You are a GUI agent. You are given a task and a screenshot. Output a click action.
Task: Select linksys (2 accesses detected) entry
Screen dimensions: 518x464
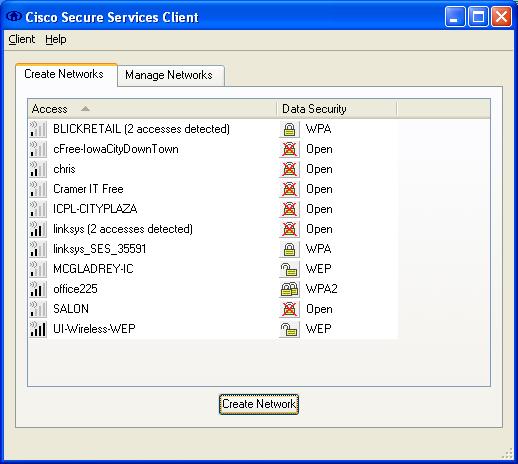tap(123, 229)
